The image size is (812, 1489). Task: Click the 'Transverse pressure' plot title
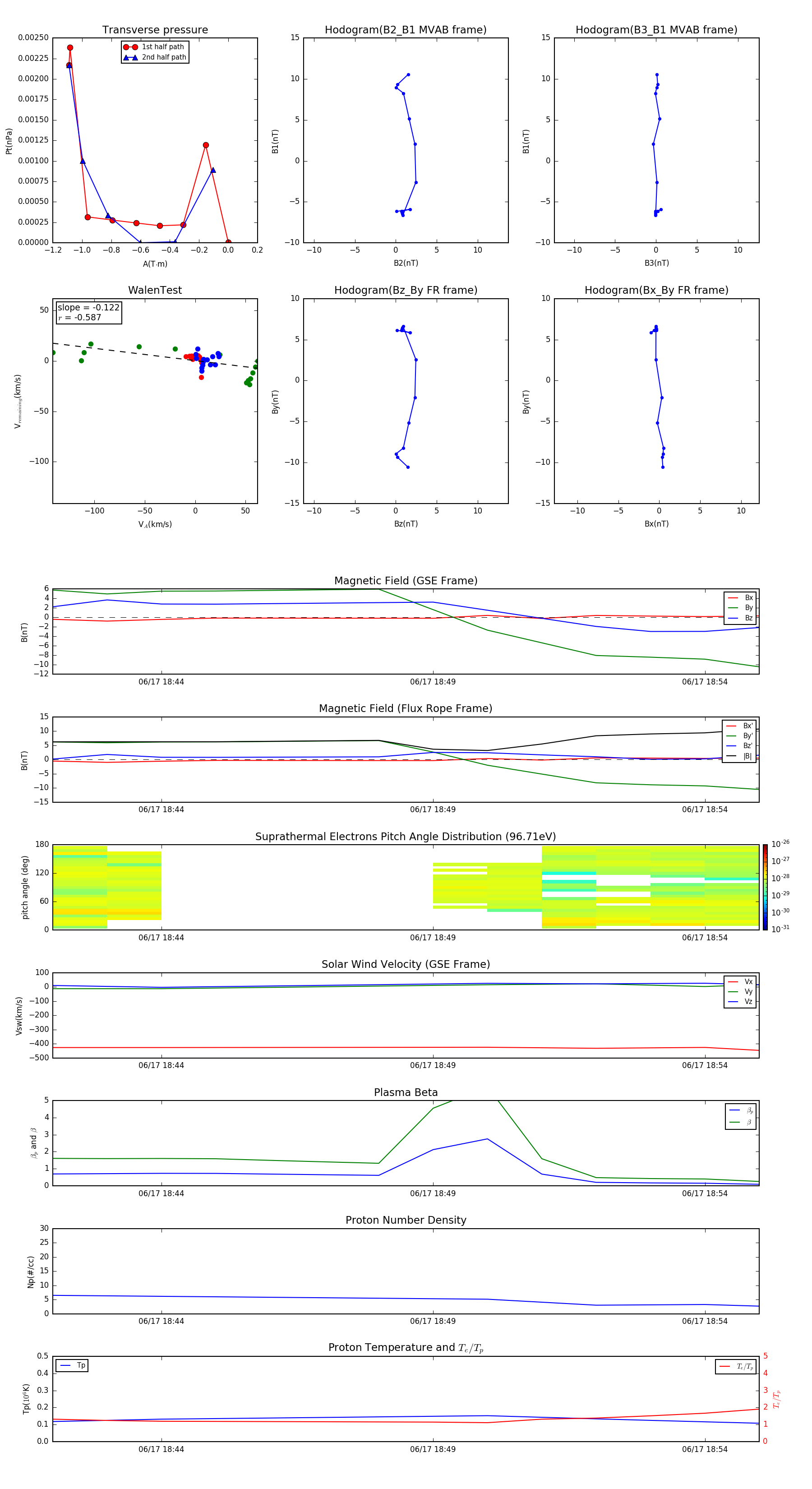point(155,30)
